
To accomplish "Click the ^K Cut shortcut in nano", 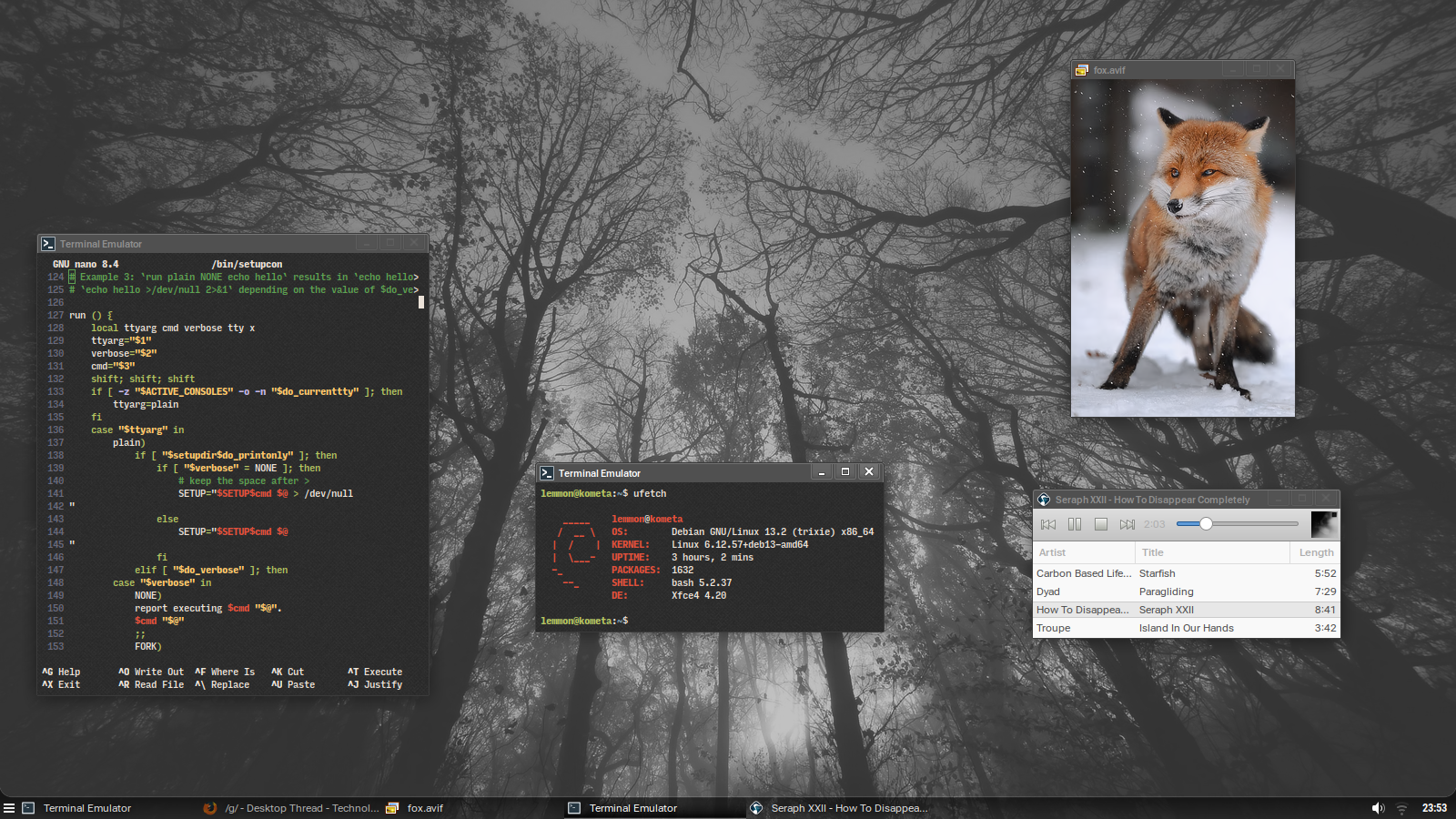I will point(288,672).
